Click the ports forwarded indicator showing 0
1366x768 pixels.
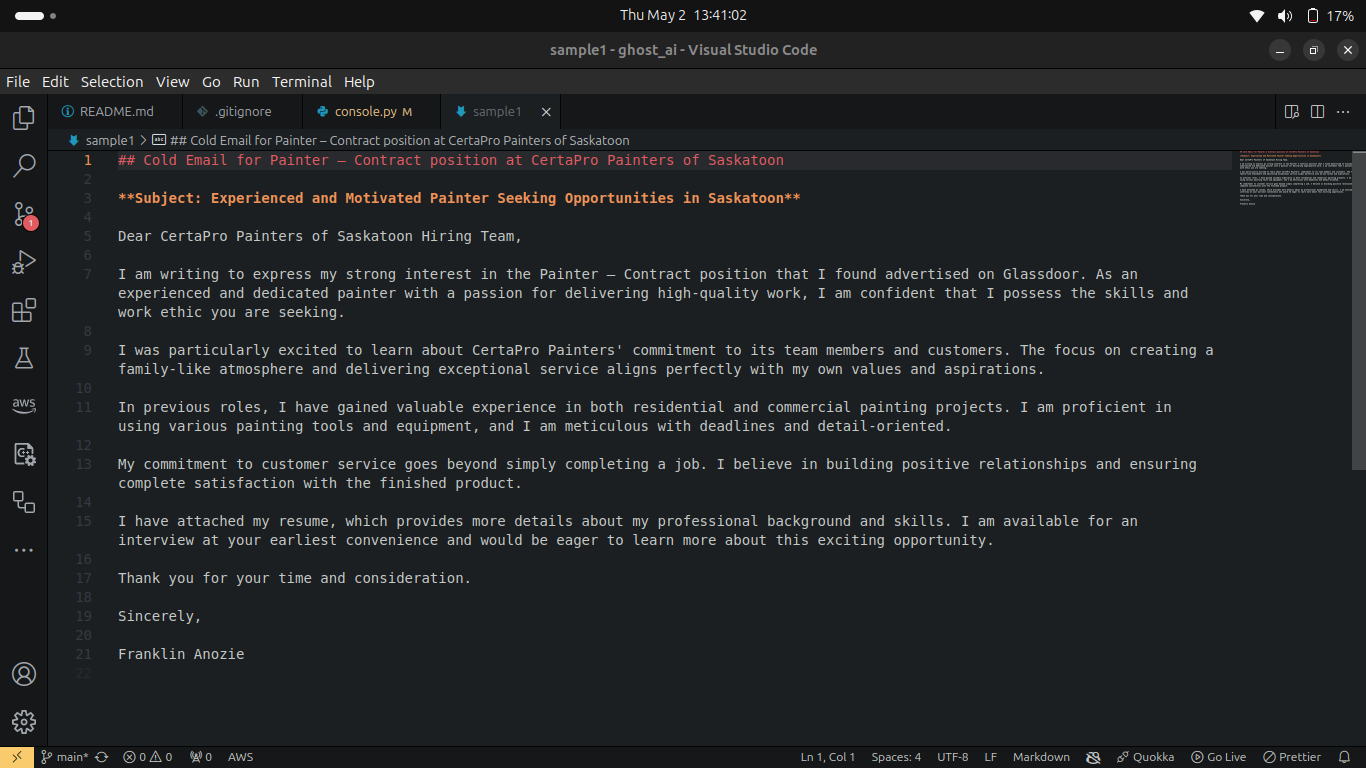201,757
